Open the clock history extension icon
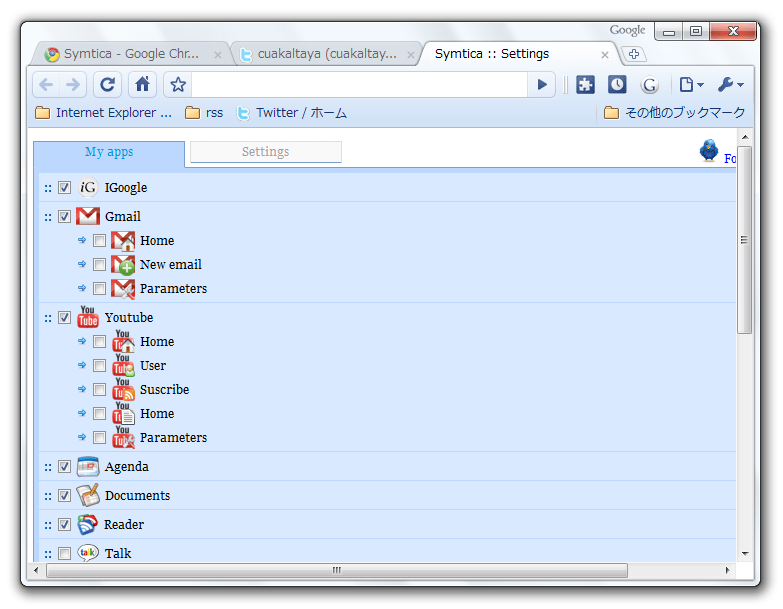This screenshot has width=783, height=609. point(617,84)
